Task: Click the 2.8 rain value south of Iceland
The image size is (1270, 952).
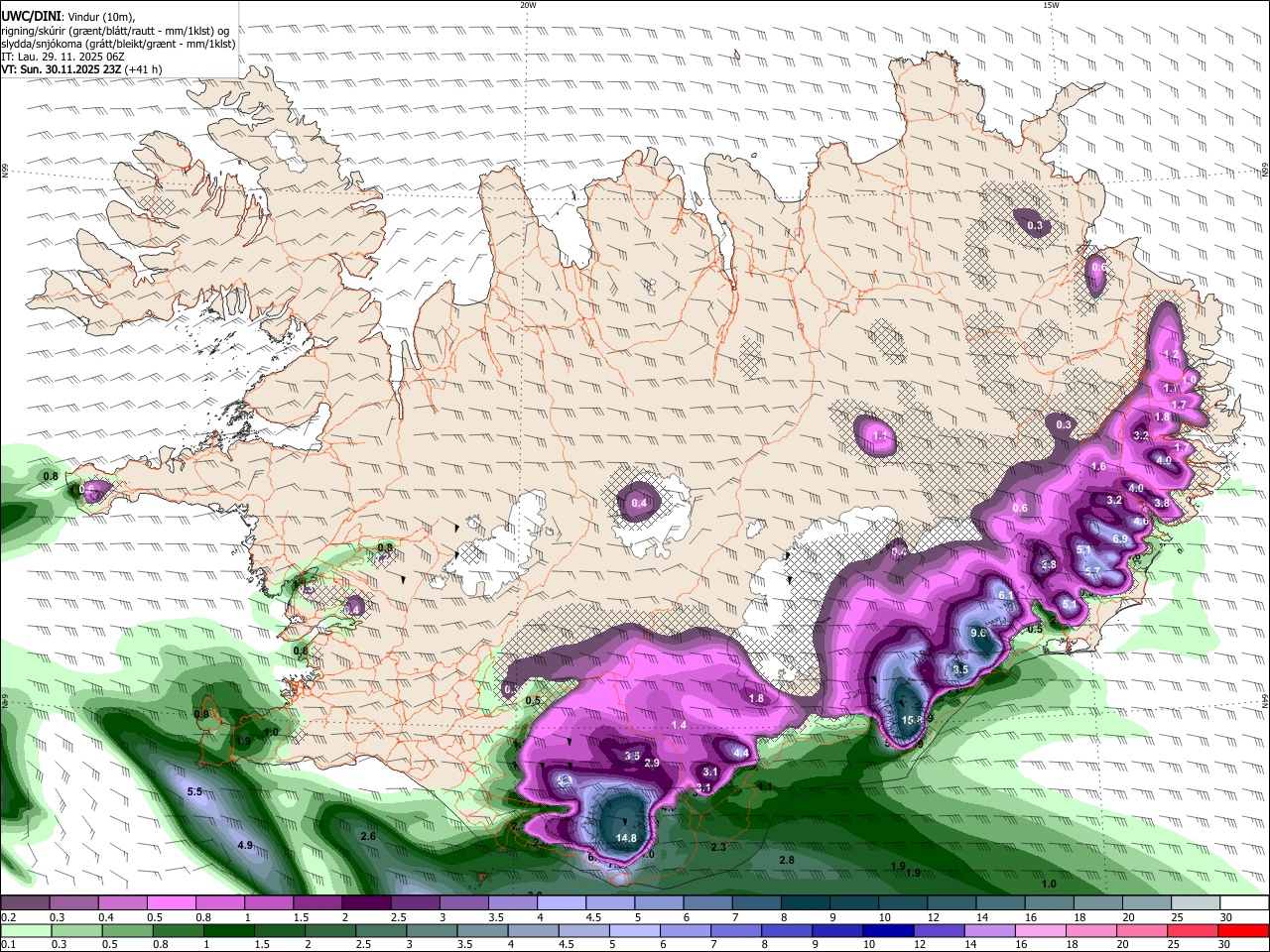Action: 787,860
